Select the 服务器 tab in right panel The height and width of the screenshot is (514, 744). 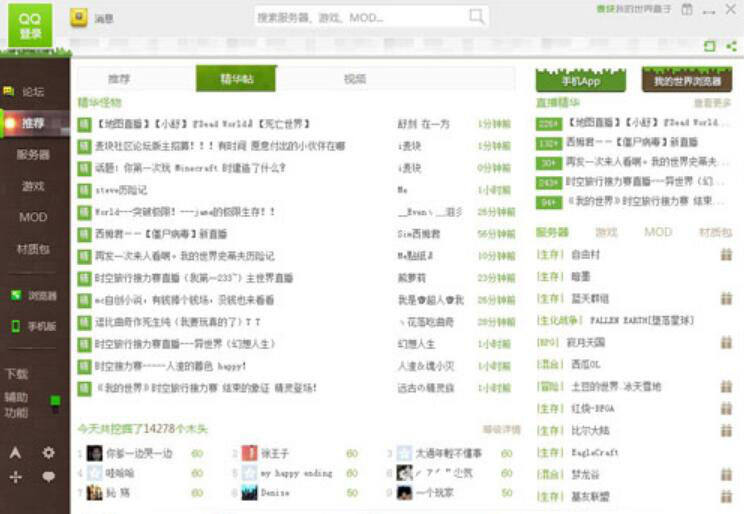[552, 232]
